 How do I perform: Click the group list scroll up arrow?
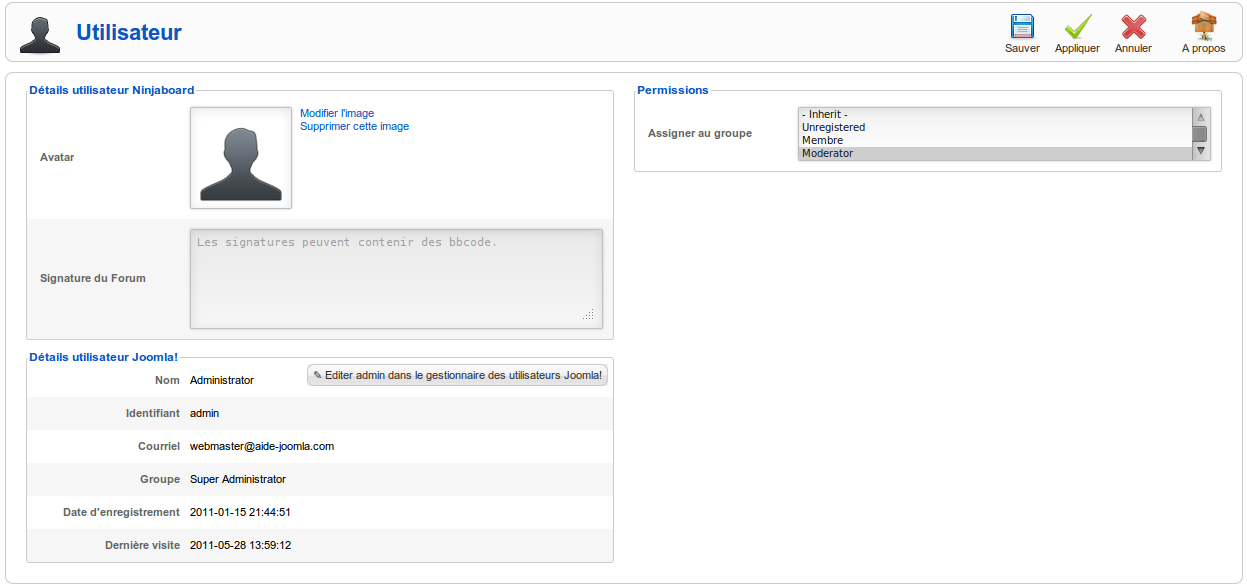pos(1201,116)
